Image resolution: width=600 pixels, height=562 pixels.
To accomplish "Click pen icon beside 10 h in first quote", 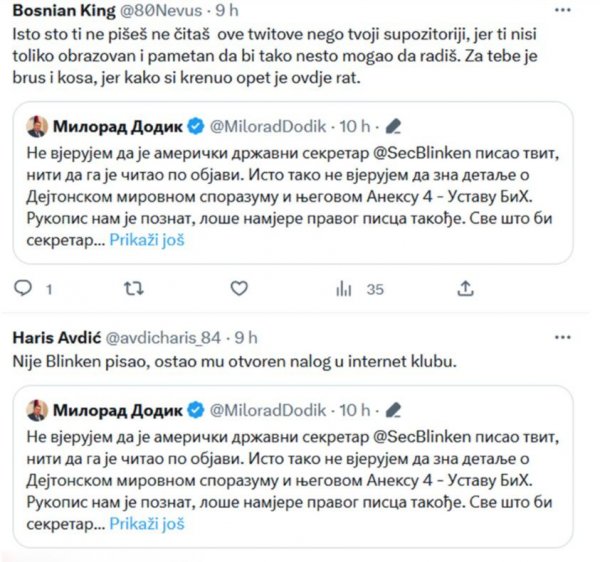I will pyautogui.click(x=393, y=127).
